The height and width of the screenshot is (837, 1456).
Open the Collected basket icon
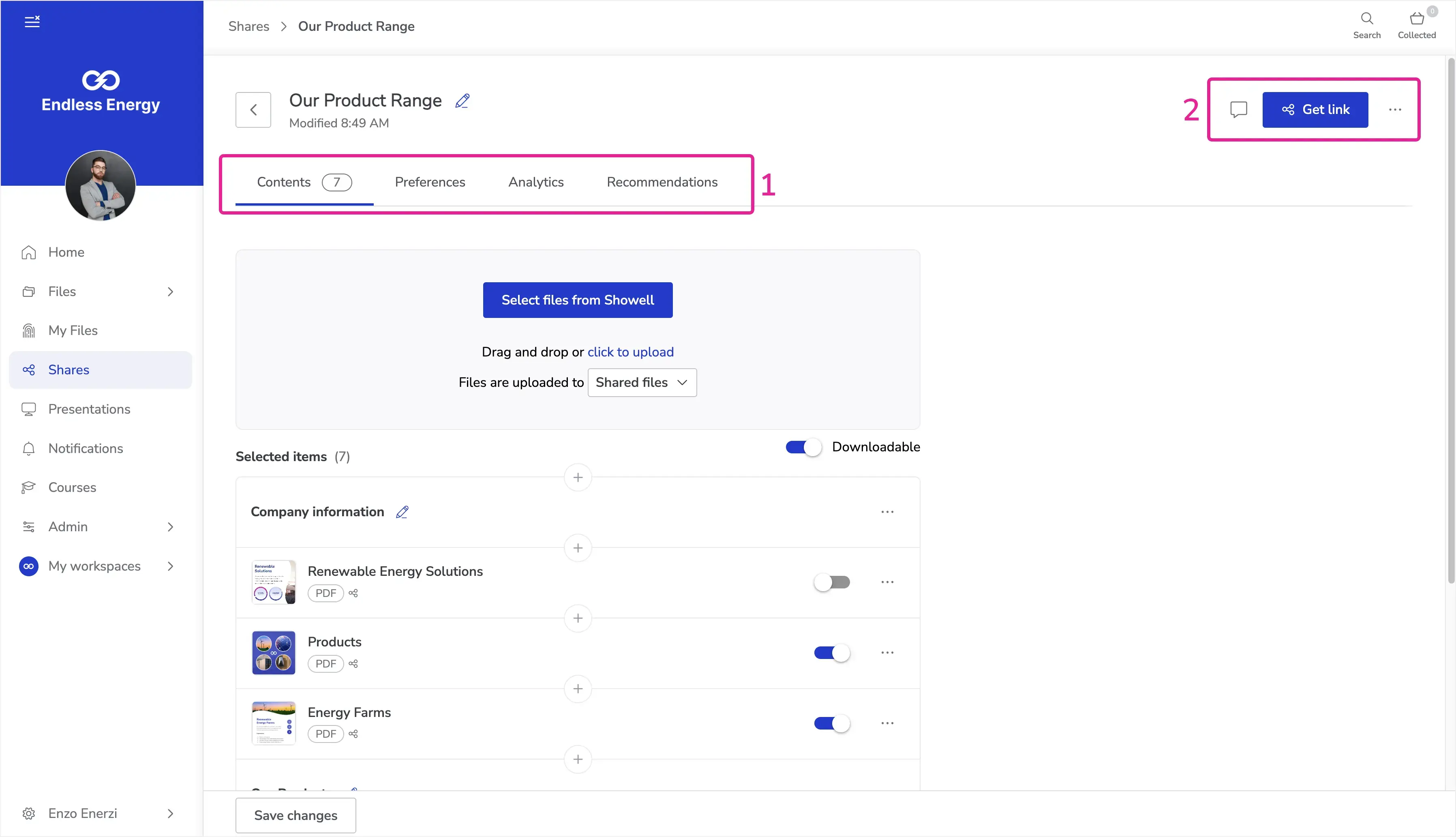tap(1416, 25)
